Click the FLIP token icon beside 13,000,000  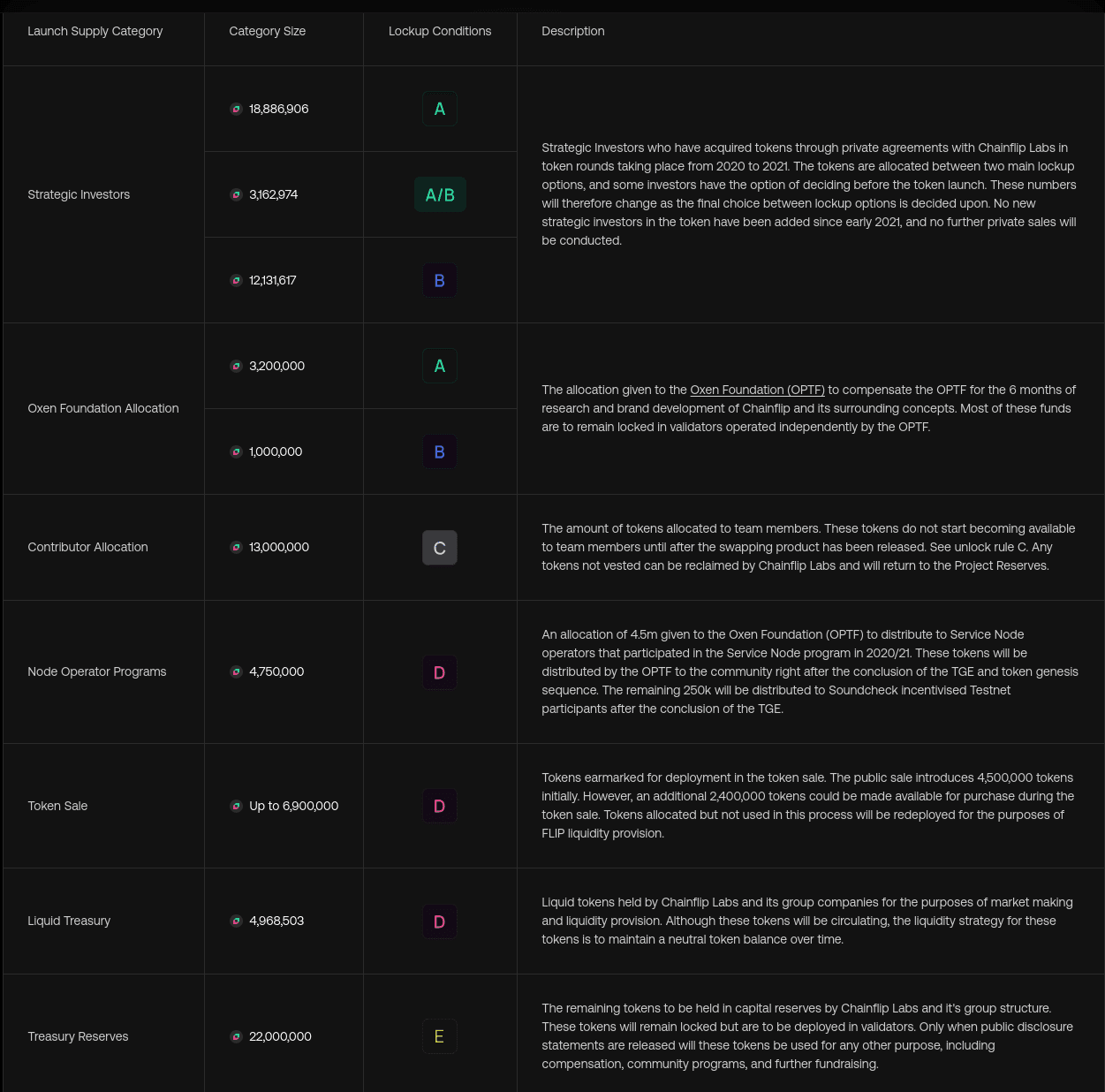tap(236, 547)
